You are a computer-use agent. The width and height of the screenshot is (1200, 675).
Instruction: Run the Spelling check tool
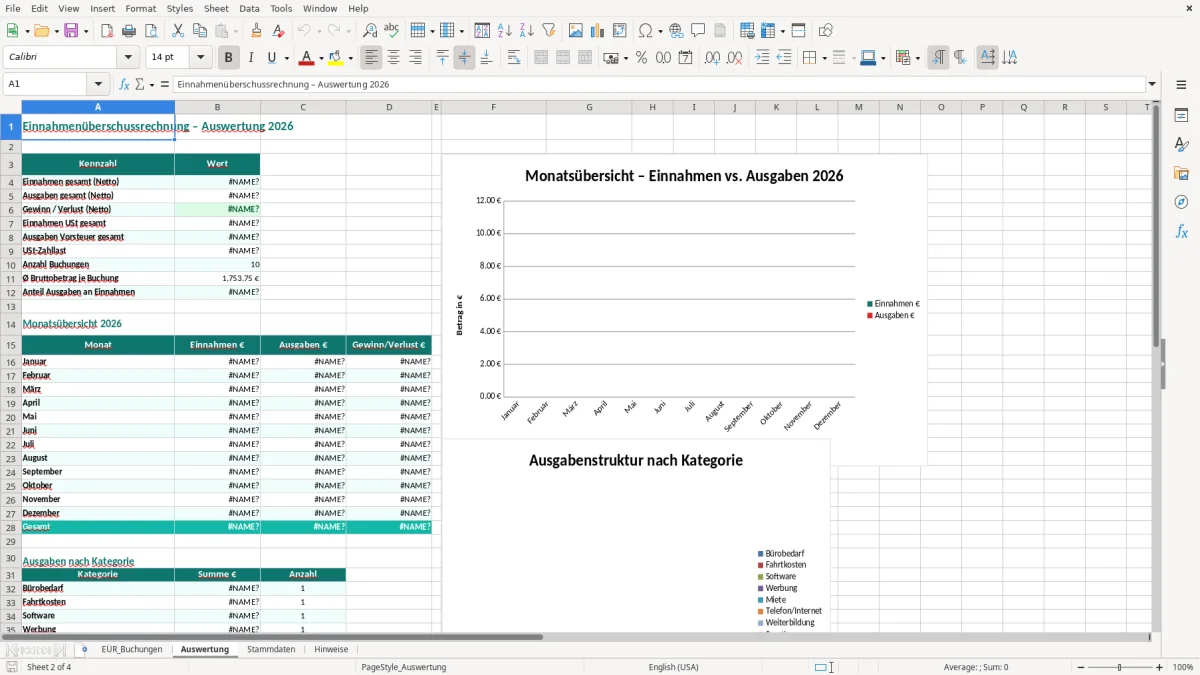[x=392, y=31]
